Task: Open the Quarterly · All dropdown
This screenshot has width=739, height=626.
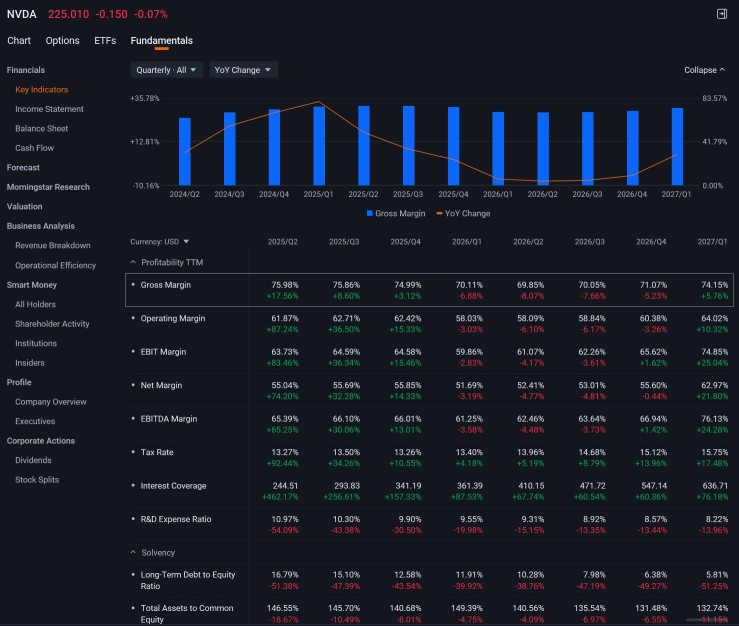Action: click(166, 70)
